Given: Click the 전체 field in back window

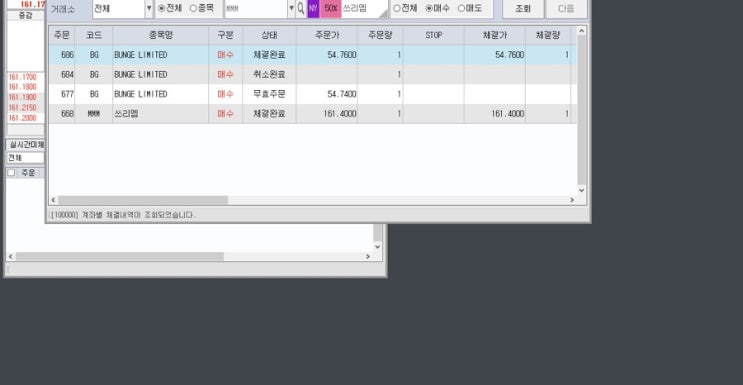Looking at the screenshot, I should click(x=25, y=157).
